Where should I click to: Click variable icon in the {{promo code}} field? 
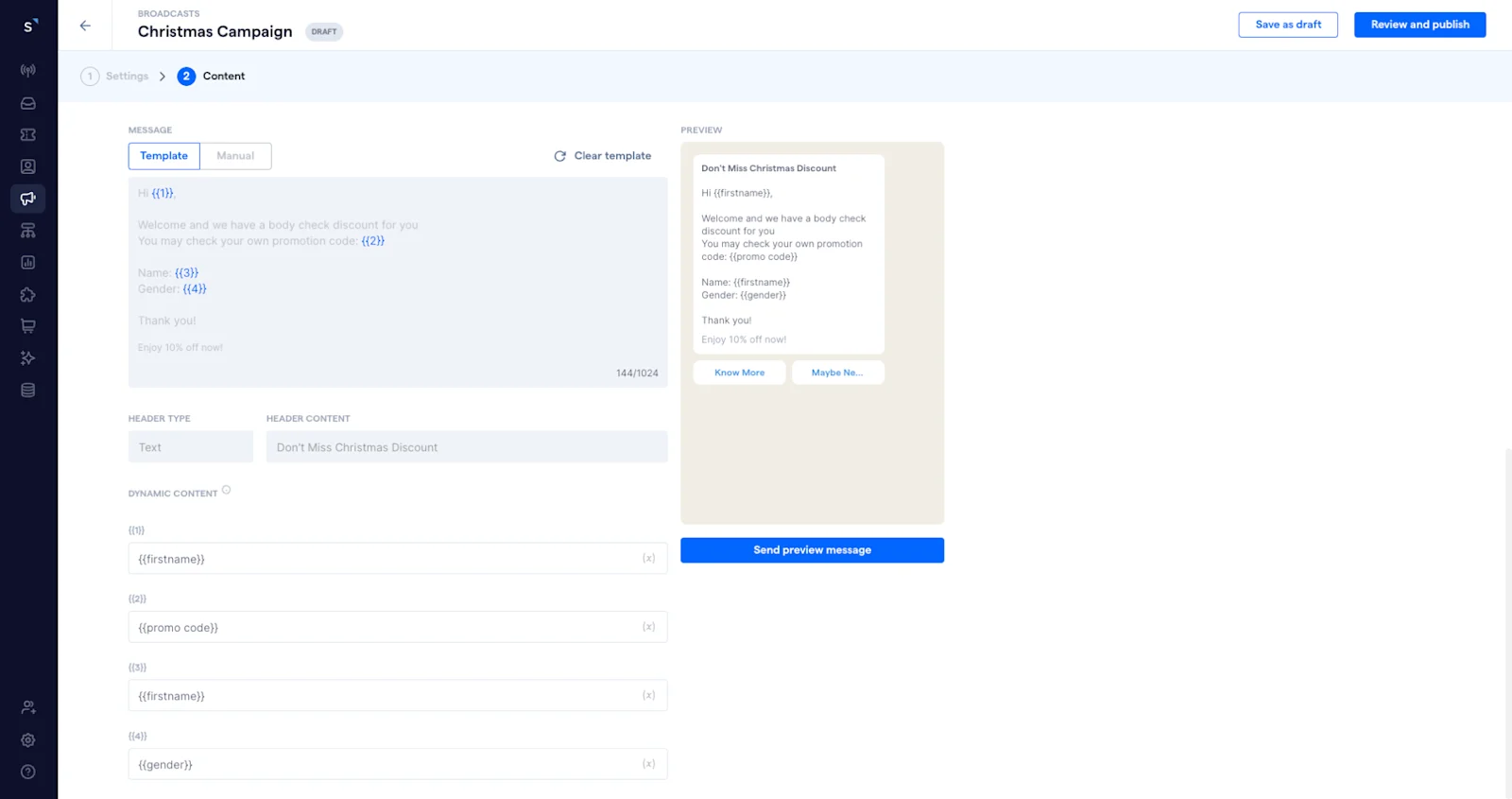(x=648, y=627)
